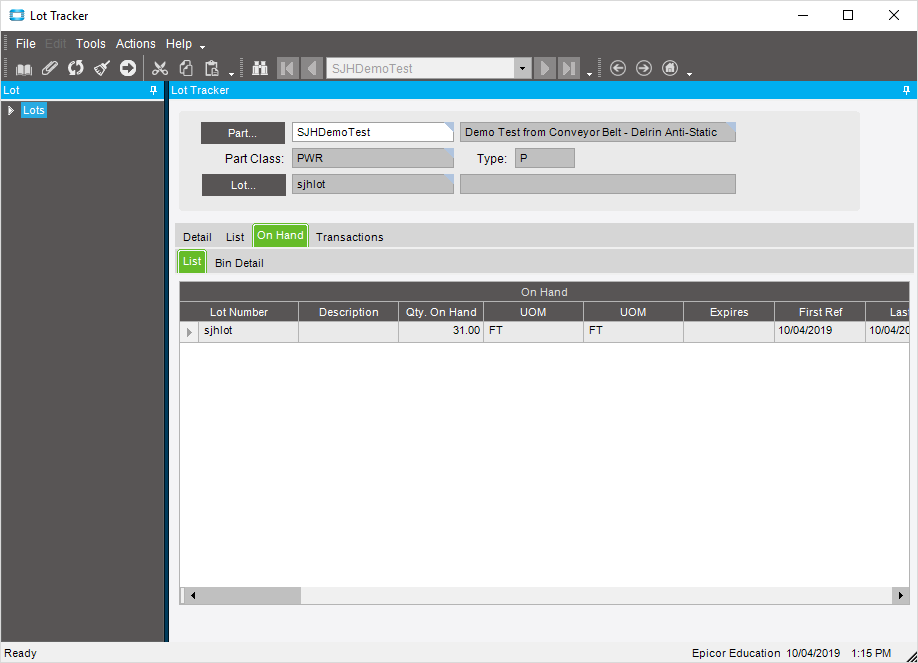Open the Tools menu
Viewport: 918px width, 663px height.
pyautogui.click(x=91, y=44)
